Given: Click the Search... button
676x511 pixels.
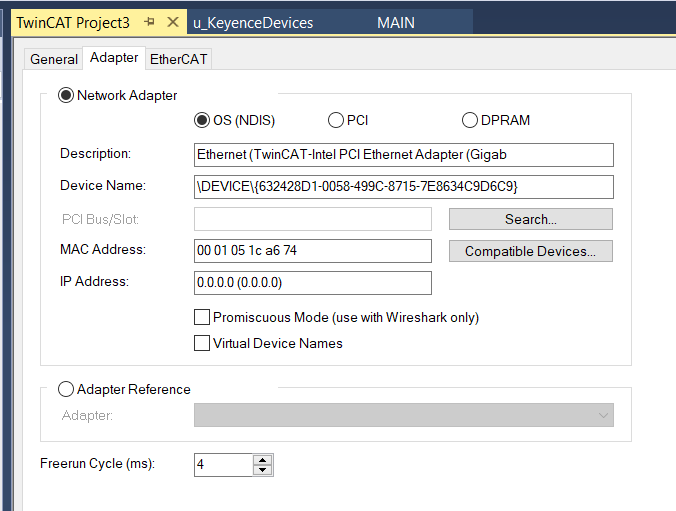Looking at the screenshot, I should [531, 219].
